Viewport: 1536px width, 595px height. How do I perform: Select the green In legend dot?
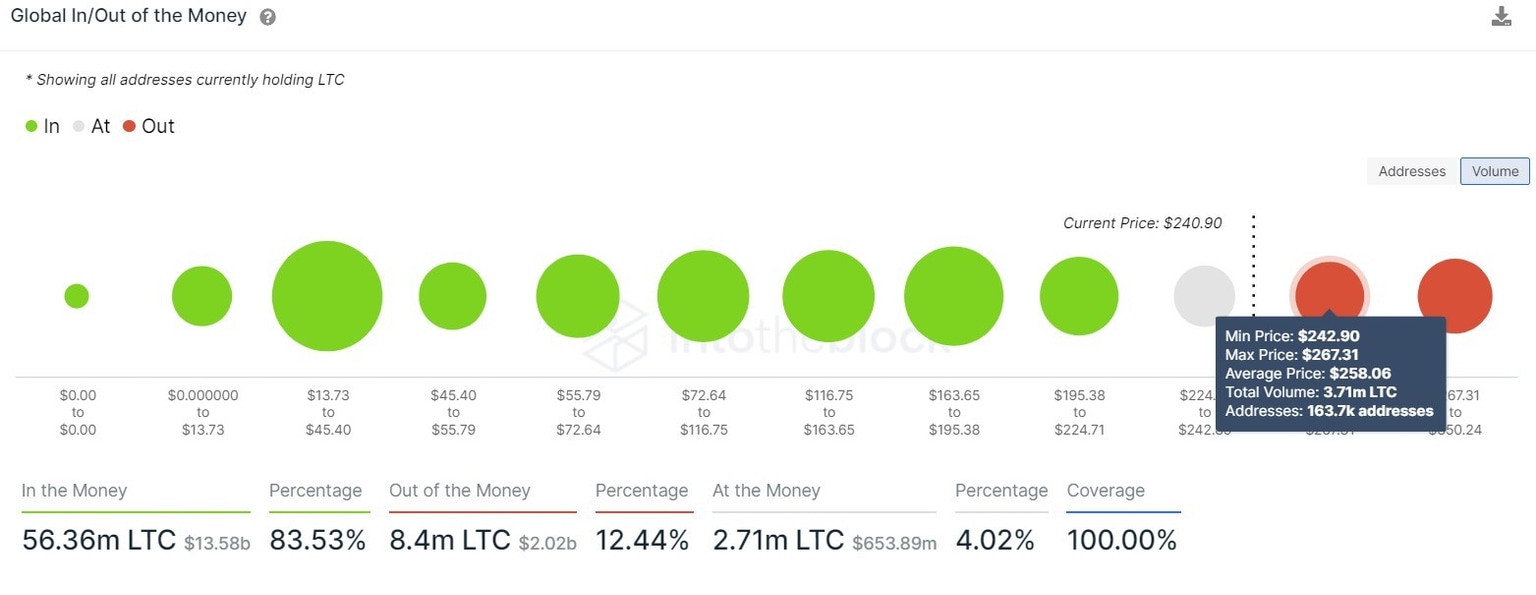tap(33, 126)
